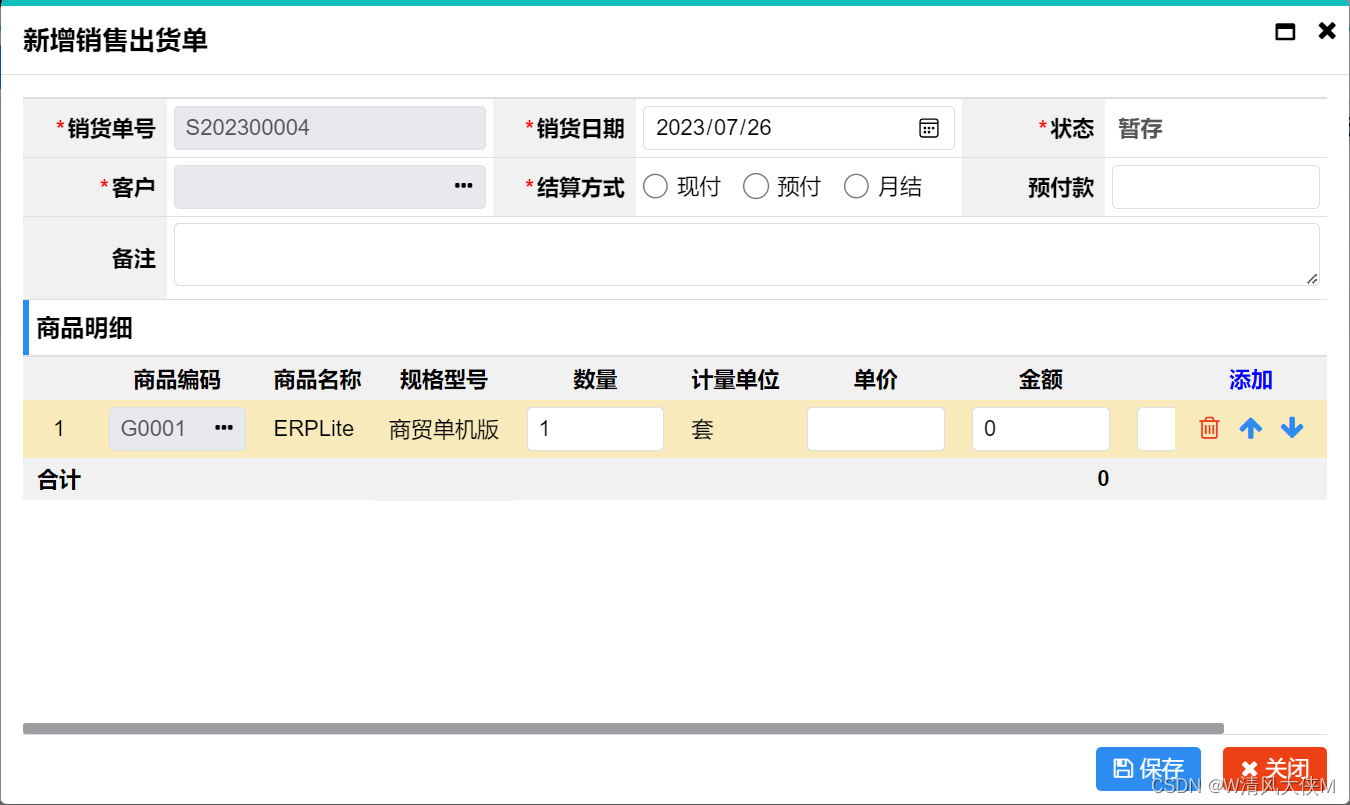Click the empty 单价 input field
Viewport: 1350px width, 805px height.
pos(876,429)
